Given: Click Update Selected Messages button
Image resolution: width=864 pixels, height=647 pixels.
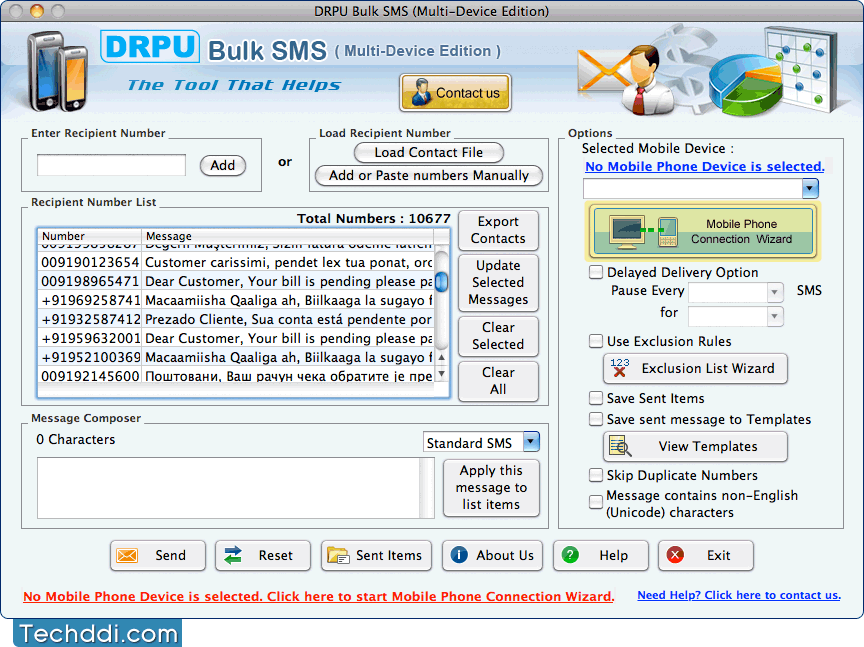Looking at the screenshot, I should (x=498, y=282).
